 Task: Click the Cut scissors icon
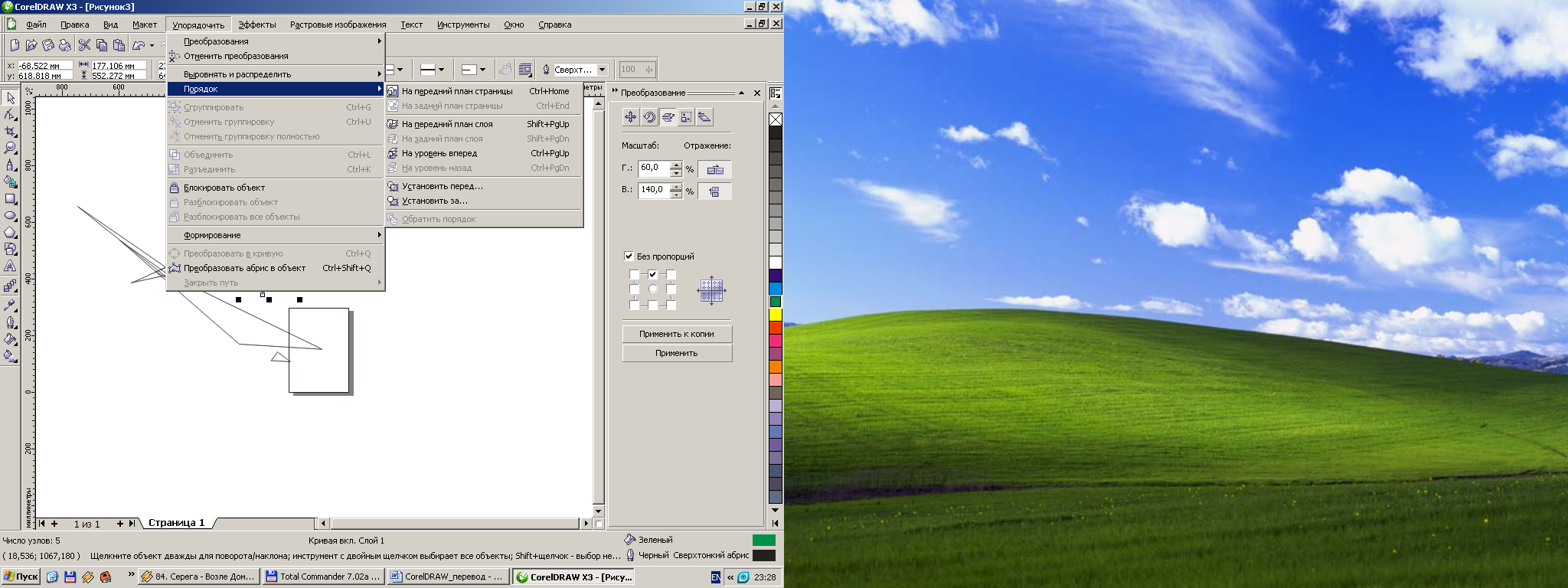click(x=84, y=45)
